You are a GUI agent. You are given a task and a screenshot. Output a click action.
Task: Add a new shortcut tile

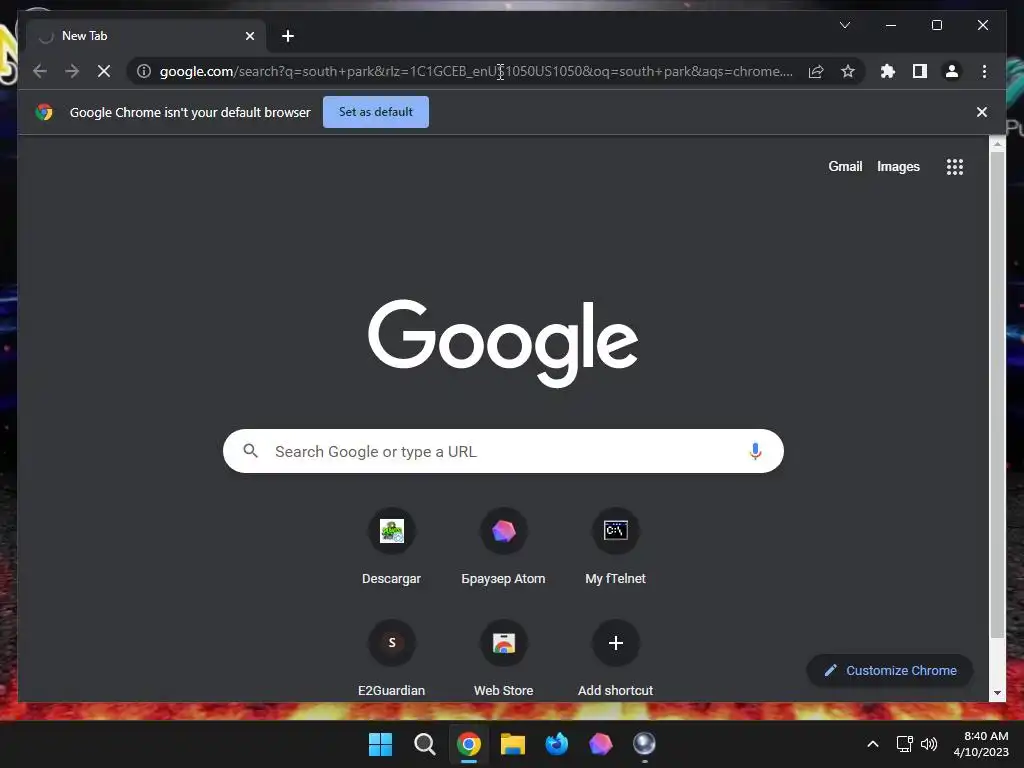pyautogui.click(x=615, y=660)
